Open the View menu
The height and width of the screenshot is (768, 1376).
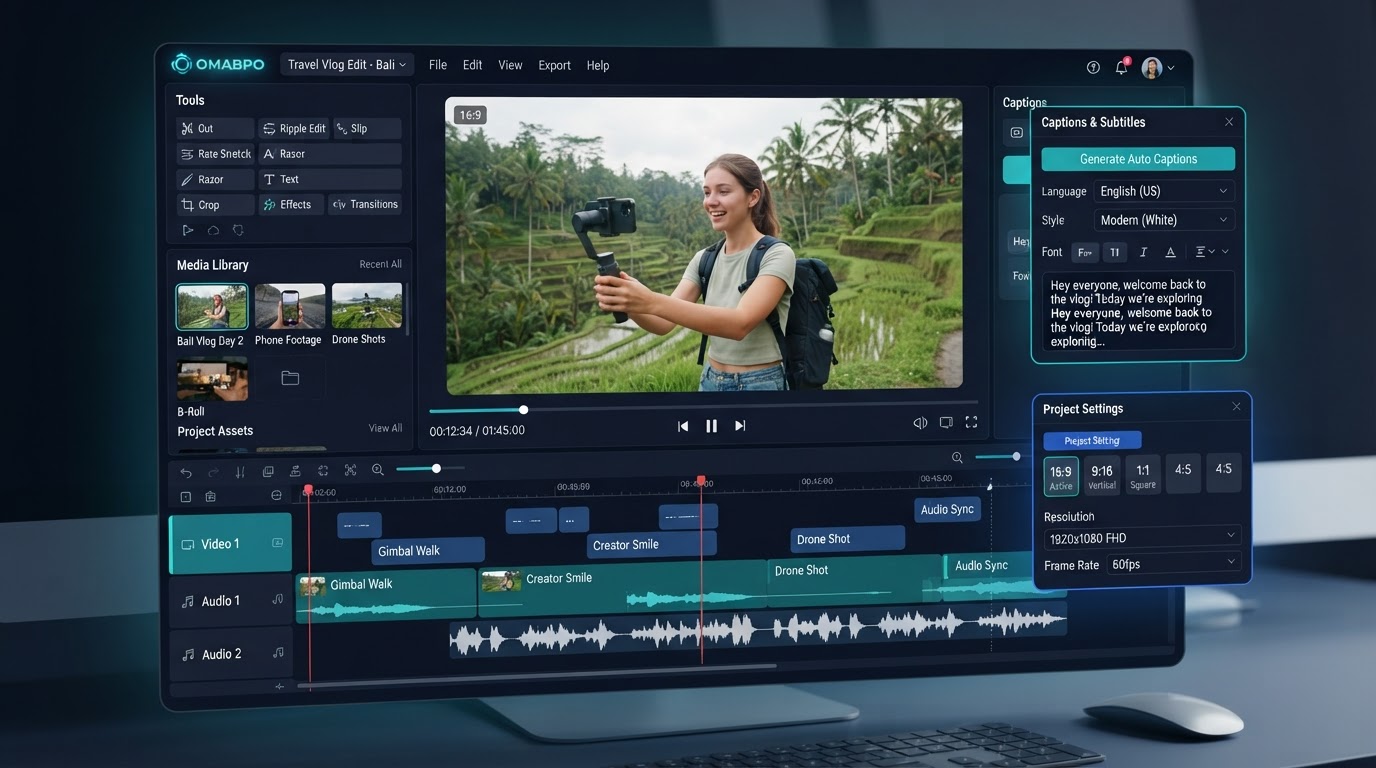[x=510, y=65]
